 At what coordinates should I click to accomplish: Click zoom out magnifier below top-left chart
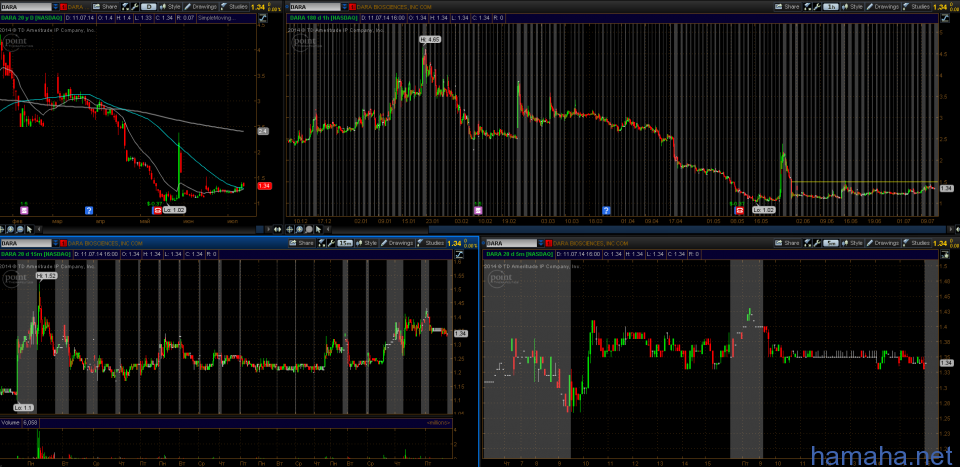(x=20, y=230)
